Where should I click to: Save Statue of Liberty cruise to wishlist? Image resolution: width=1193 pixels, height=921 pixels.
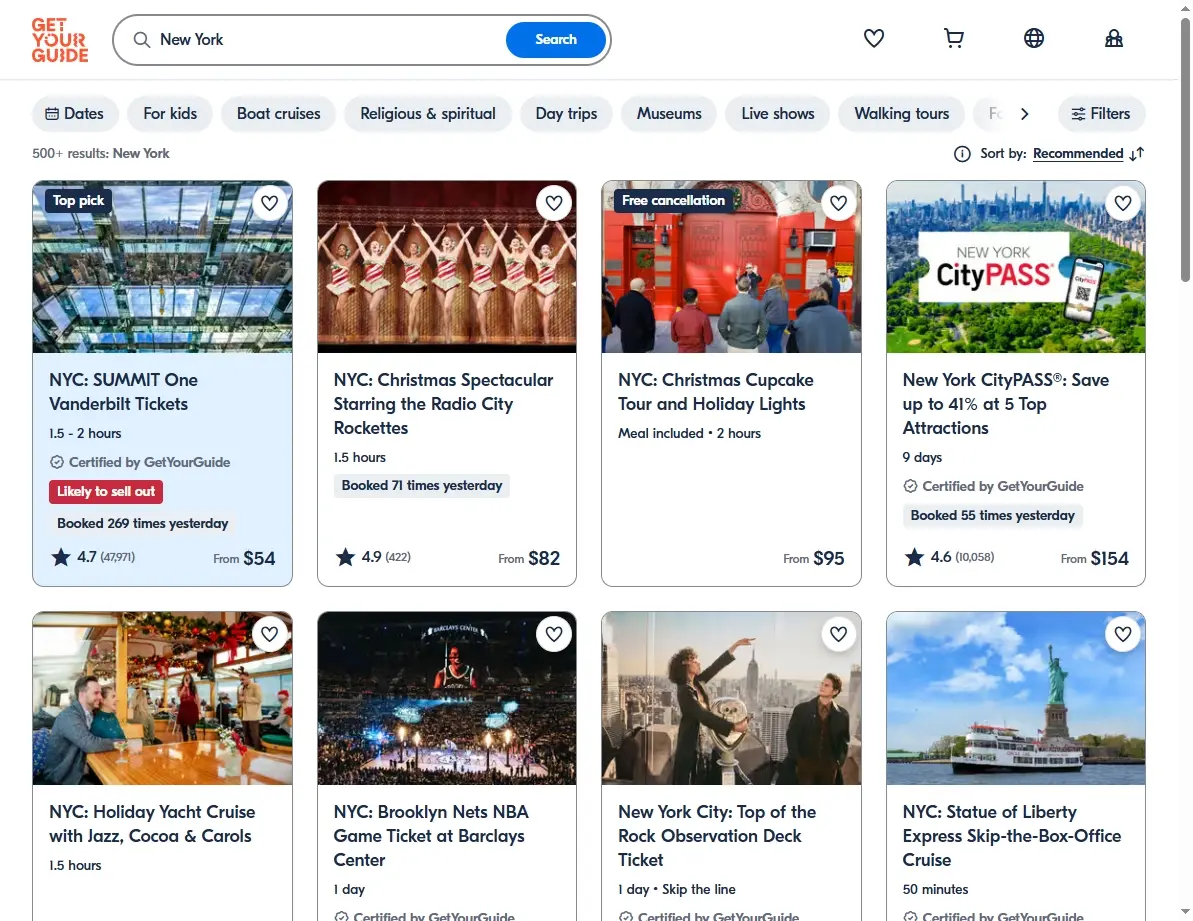click(1123, 634)
